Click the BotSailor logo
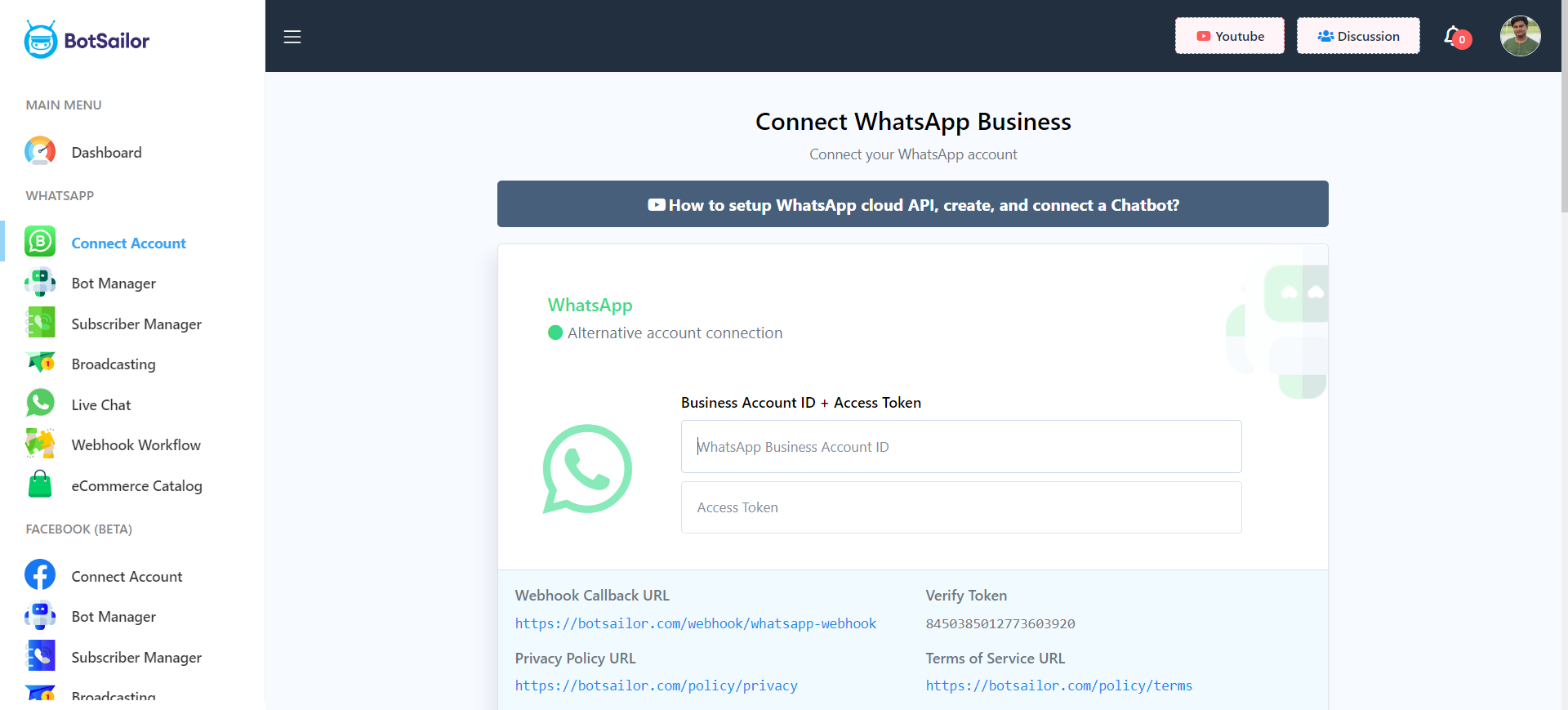The width and height of the screenshot is (1568, 710). (87, 39)
